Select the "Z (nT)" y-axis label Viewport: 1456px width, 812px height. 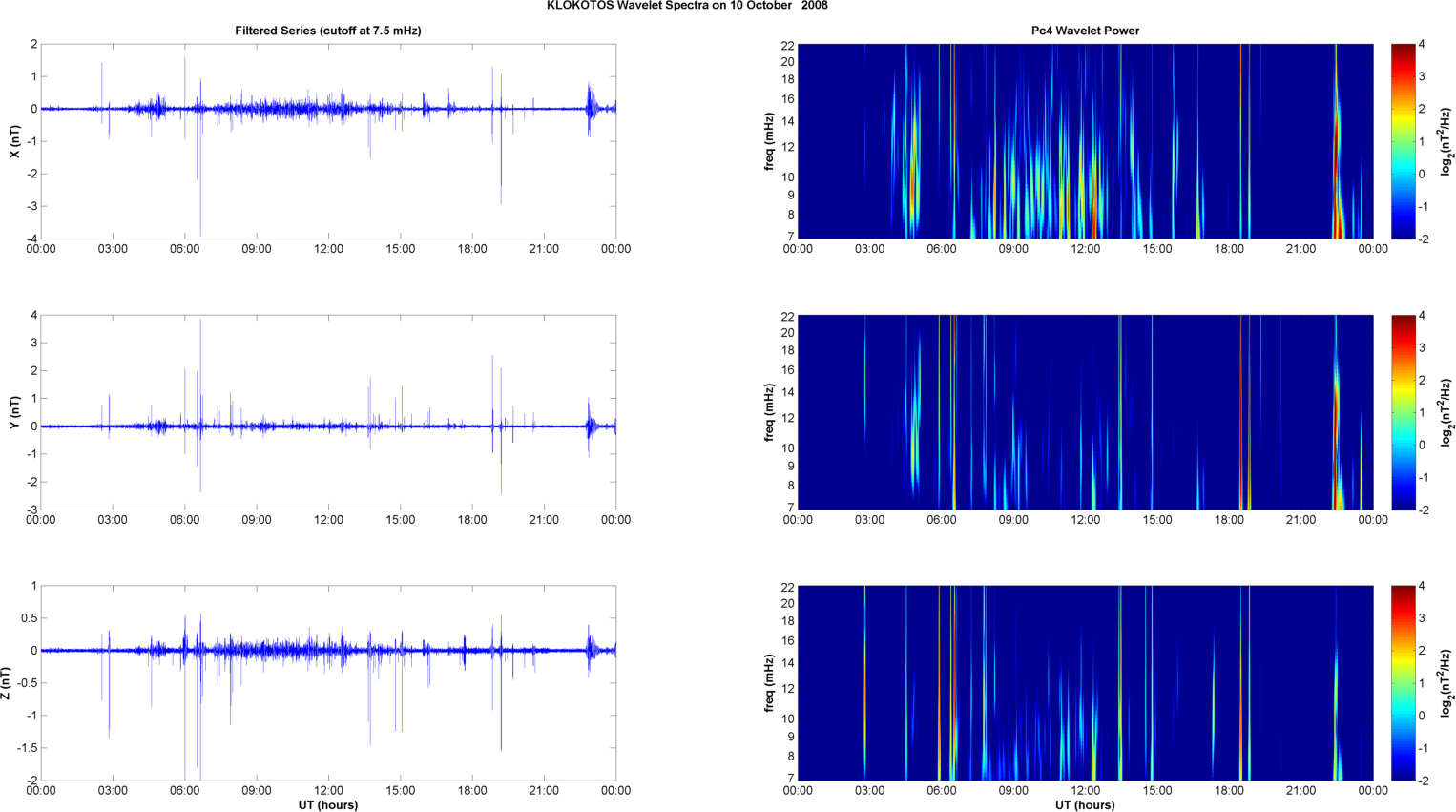point(7,683)
